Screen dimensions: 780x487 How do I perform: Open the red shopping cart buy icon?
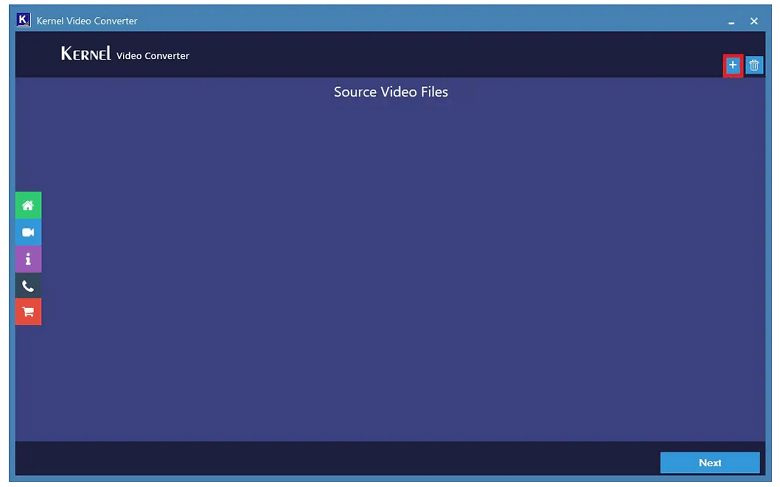[x=28, y=312]
